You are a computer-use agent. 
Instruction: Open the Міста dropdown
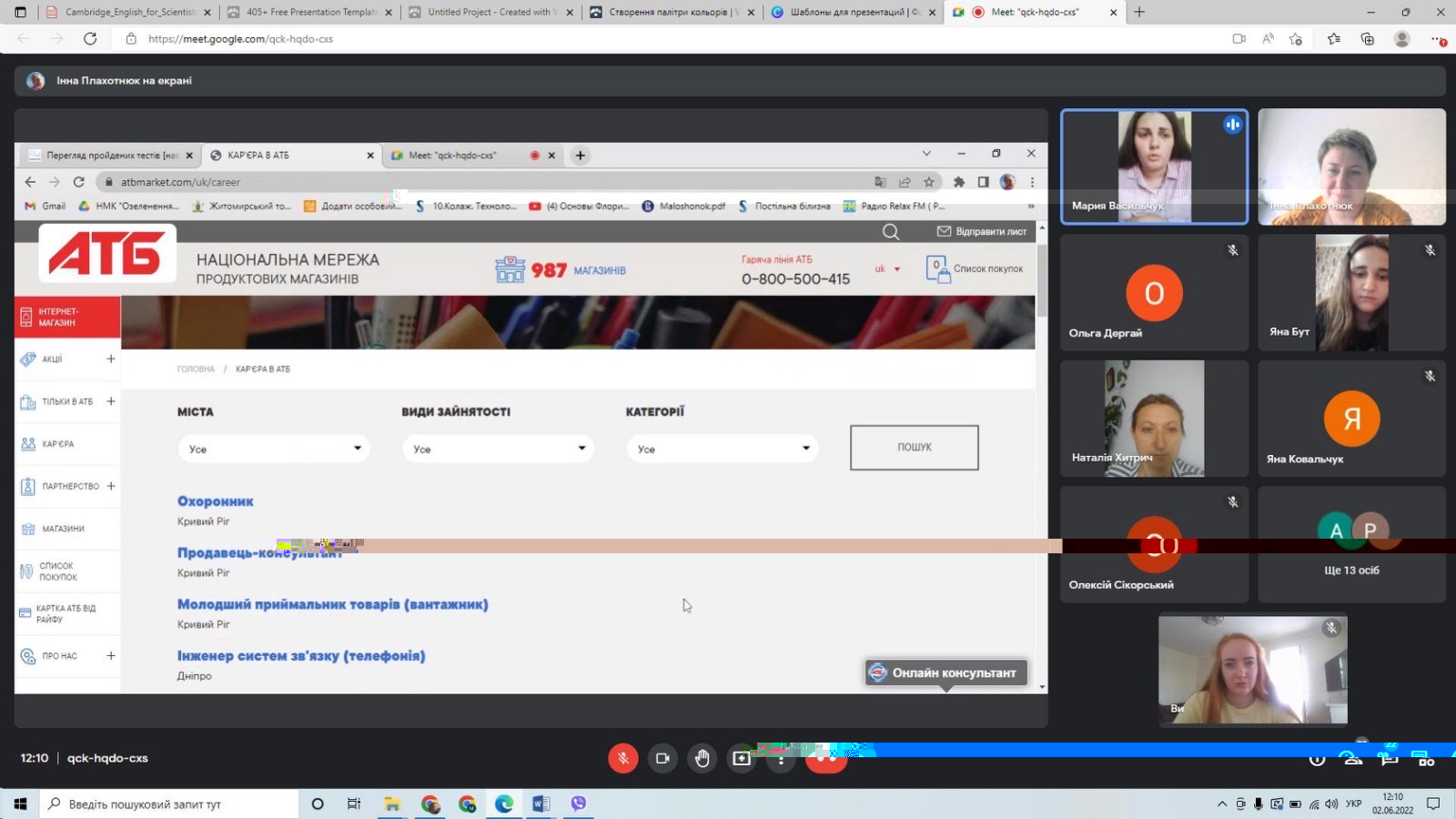click(x=274, y=449)
